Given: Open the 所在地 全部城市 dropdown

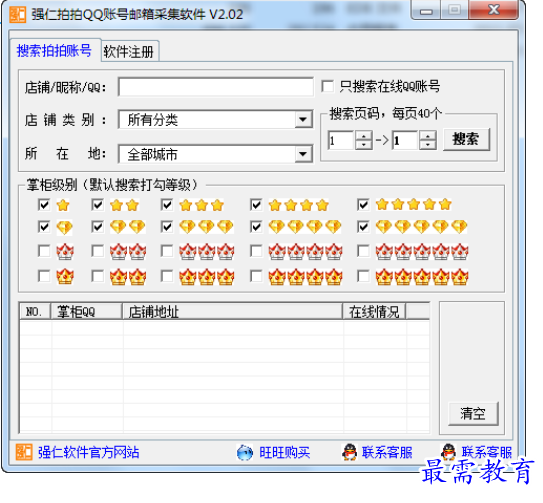Looking at the screenshot, I should click(303, 154).
